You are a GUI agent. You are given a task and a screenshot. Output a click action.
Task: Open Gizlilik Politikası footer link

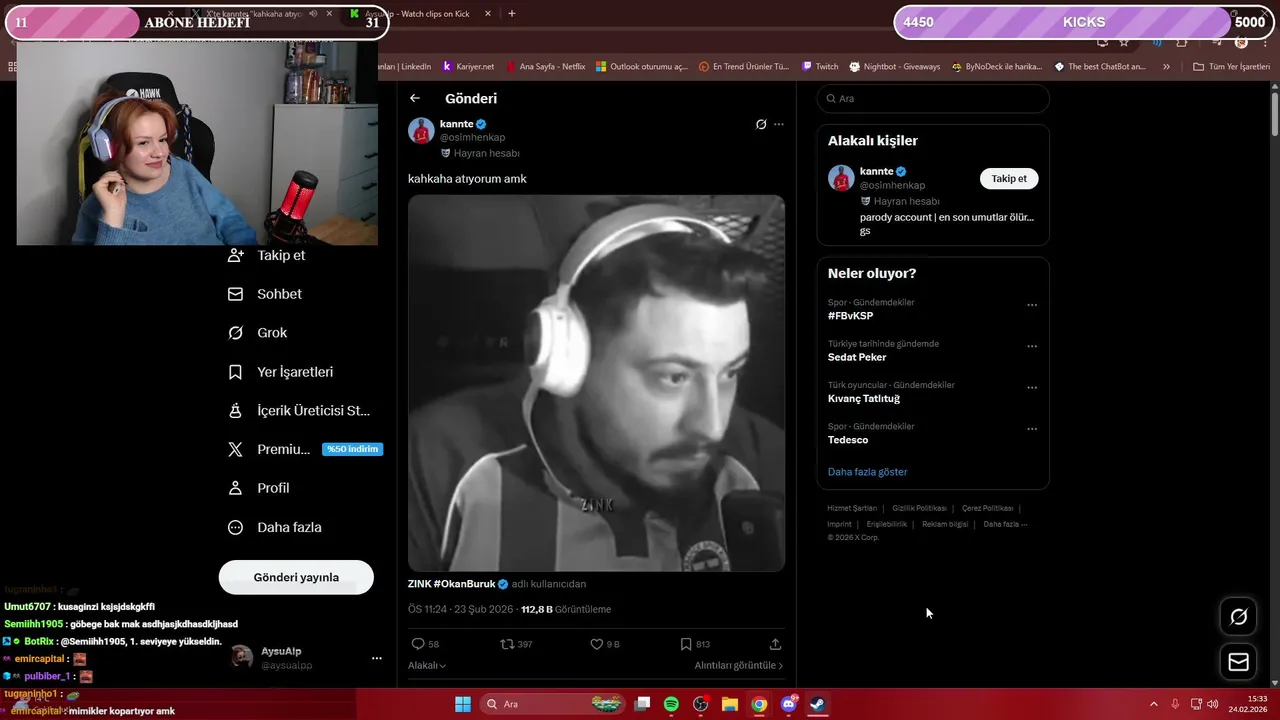919,508
